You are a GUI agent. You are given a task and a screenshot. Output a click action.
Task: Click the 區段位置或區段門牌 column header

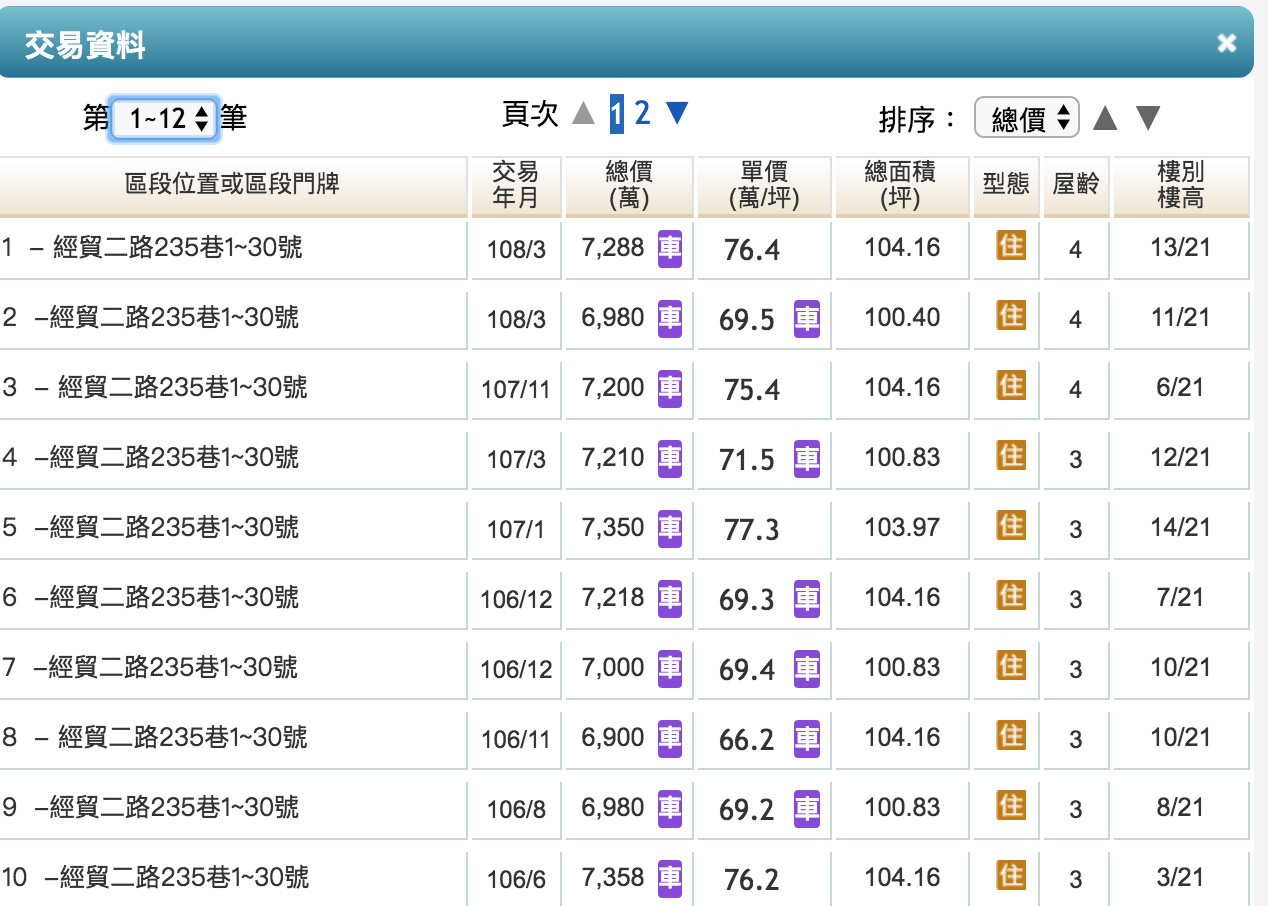click(x=232, y=185)
